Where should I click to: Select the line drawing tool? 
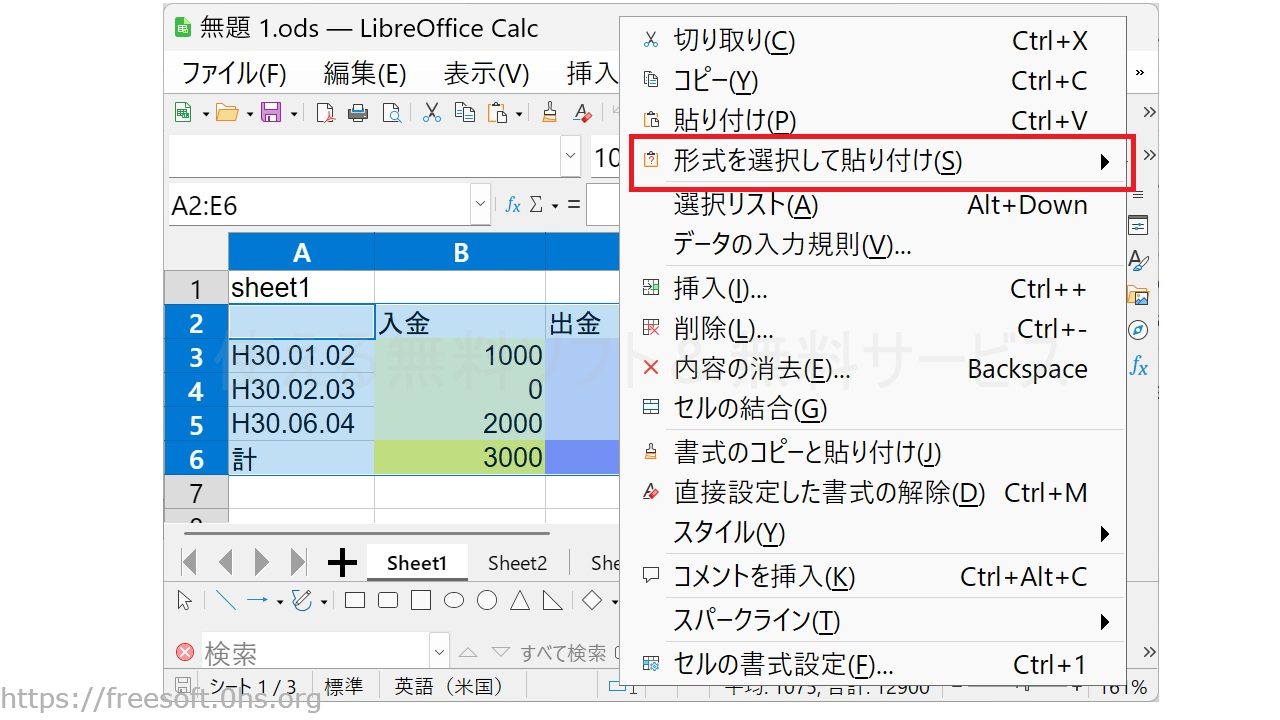click(x=226, y=600)
